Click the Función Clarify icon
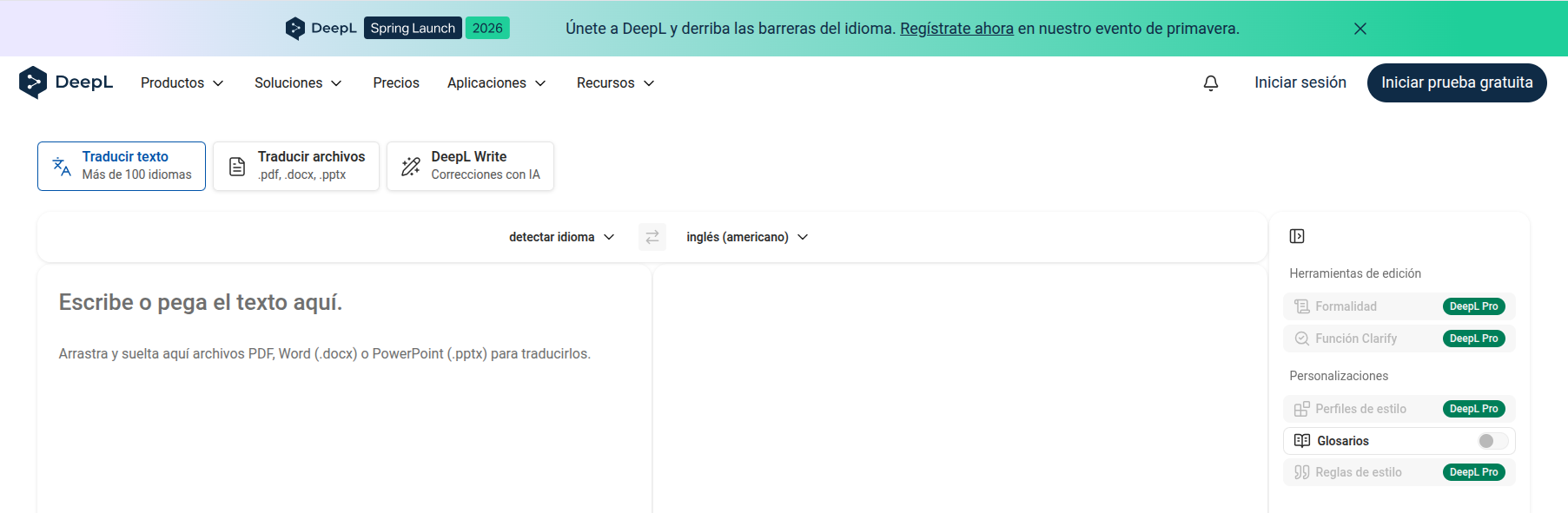This screenshot has height=513, width=1568. click(1302, 339)
